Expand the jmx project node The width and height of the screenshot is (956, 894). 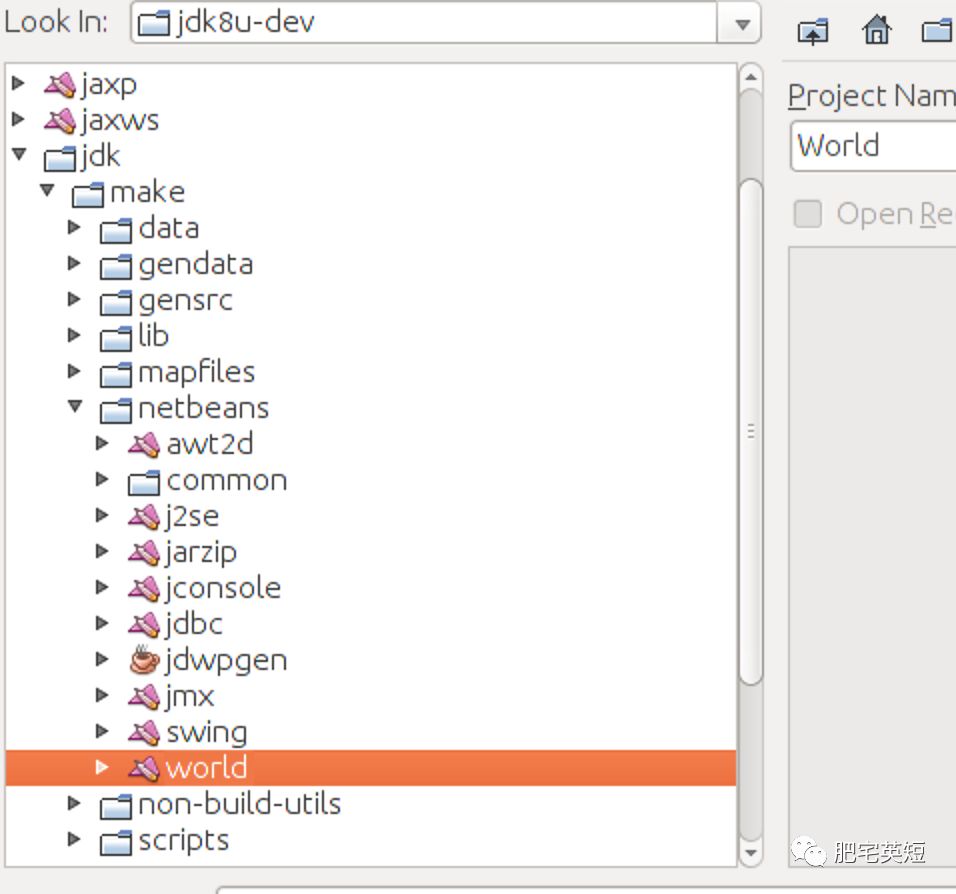102,695
